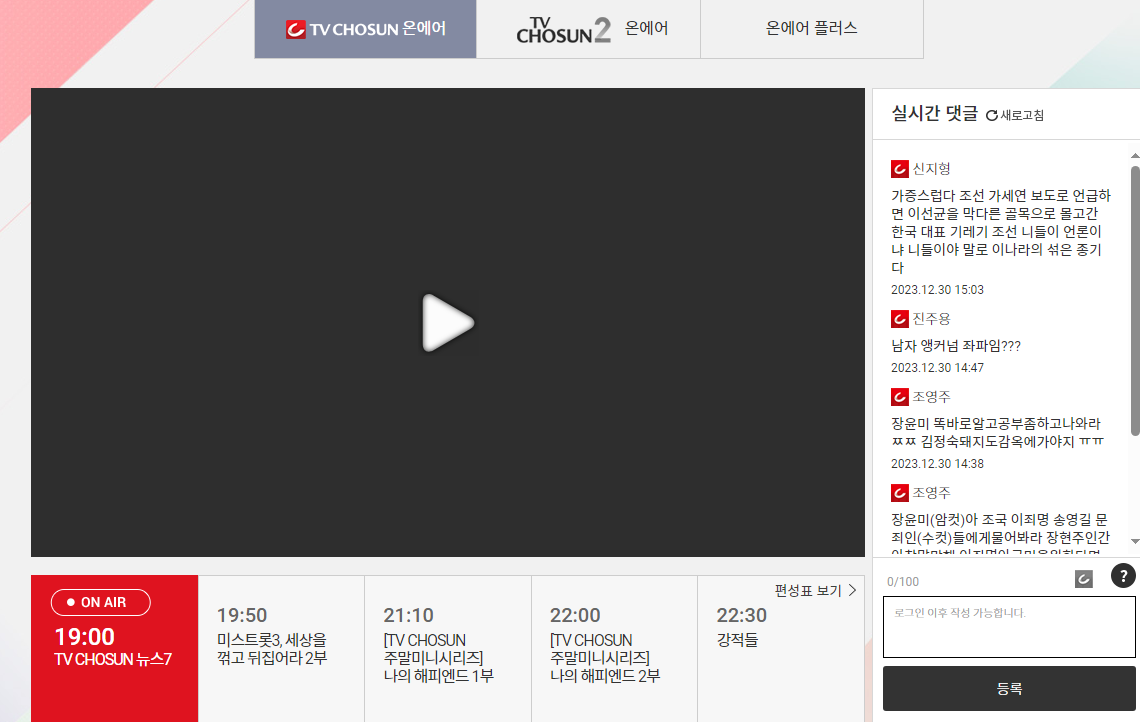
Task: Click the badge icon next to first 조영주 comment
Action: tap(899, 396)
